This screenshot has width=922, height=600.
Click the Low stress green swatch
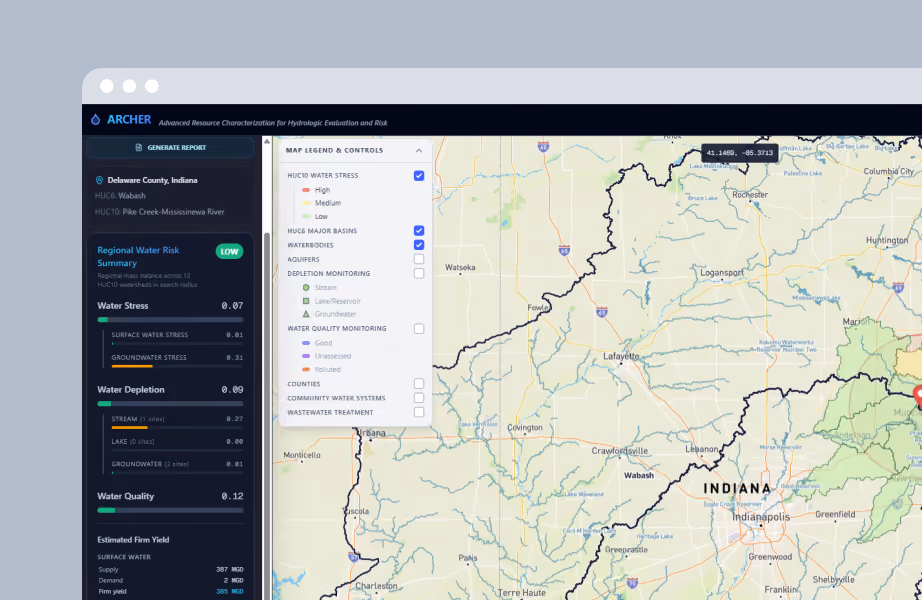(306, 216)
